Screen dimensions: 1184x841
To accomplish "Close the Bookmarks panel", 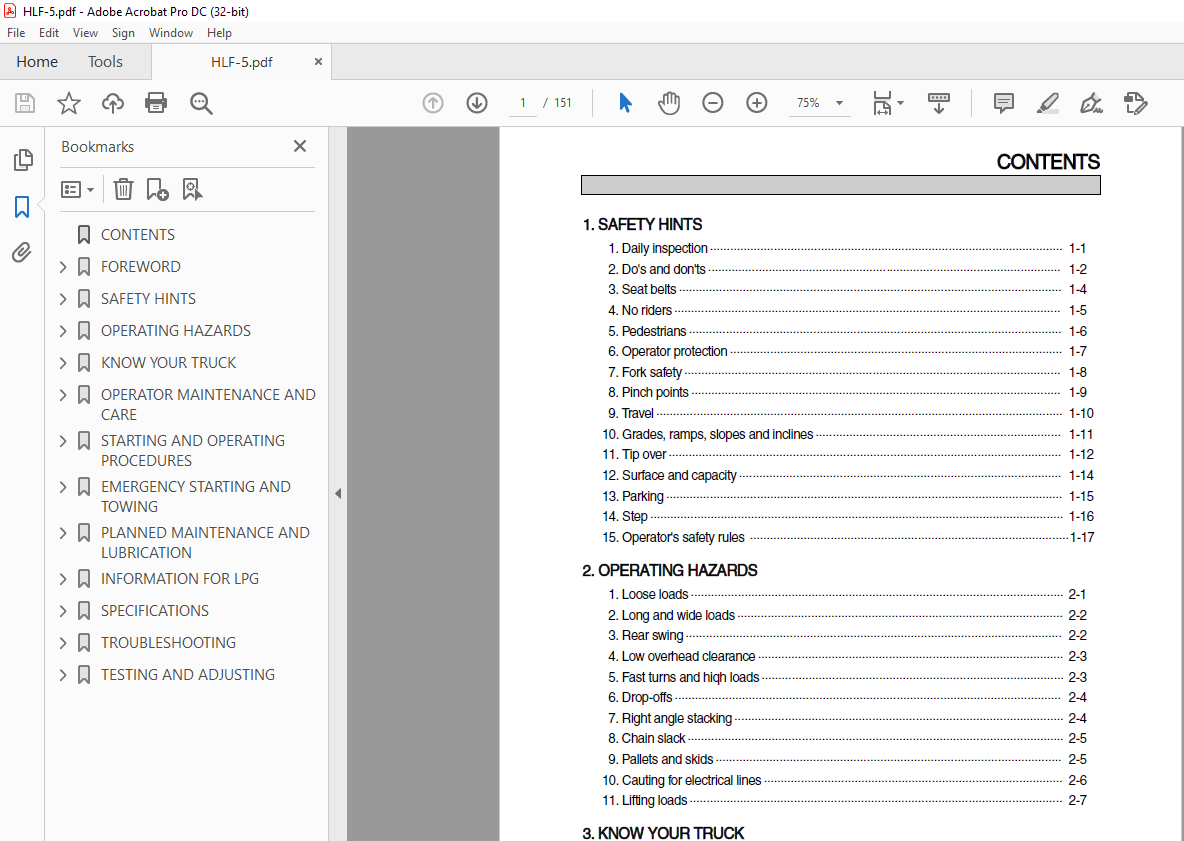I will tap(300, 146).
